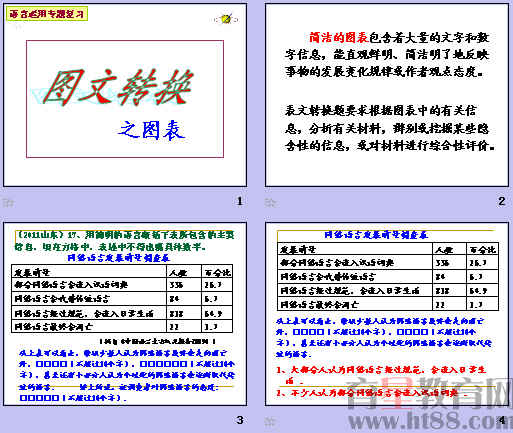Click the green question text on slide 3
513x433 pixels.
[x=124, y=241]
